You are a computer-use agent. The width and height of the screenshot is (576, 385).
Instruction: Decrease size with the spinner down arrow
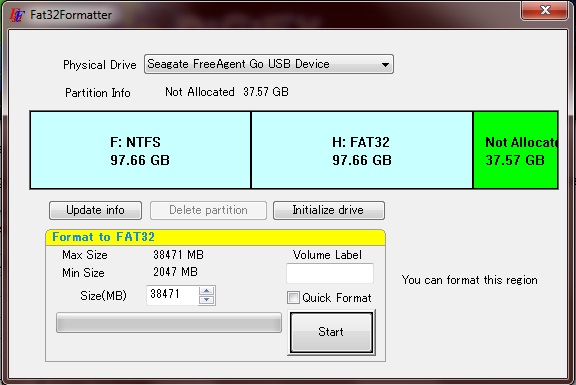(x=206, y=300)
